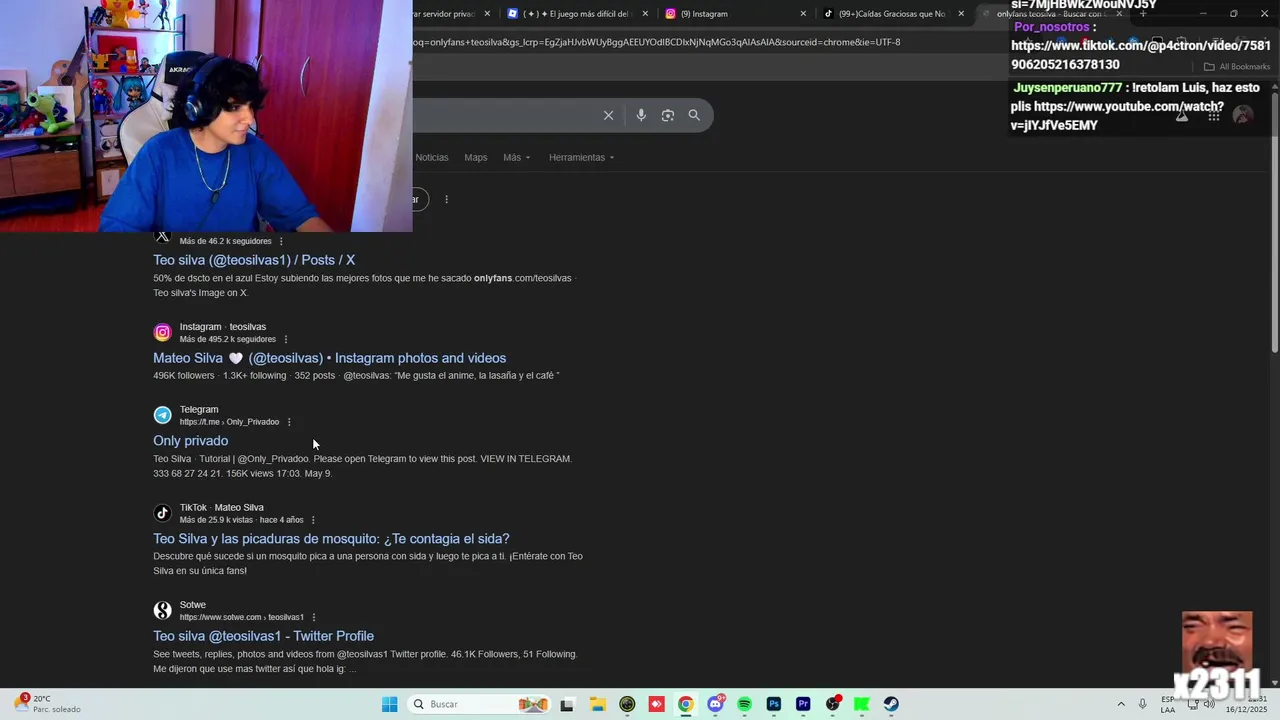Open File Explorer from the taskbar
This screenshot has width=1280, height=720.
tap(597, 704)
